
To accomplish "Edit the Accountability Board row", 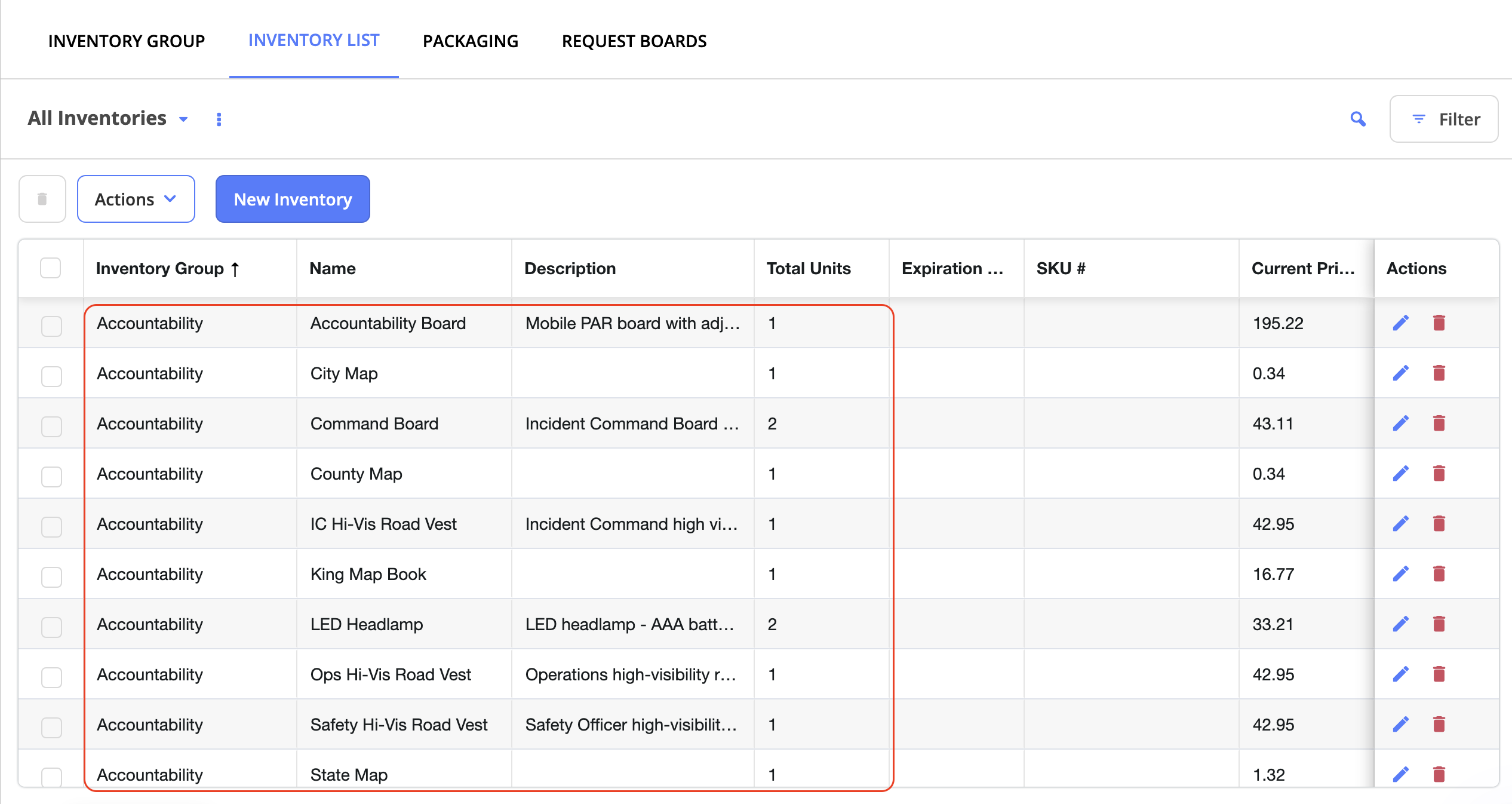I will tap(1401, 323).
